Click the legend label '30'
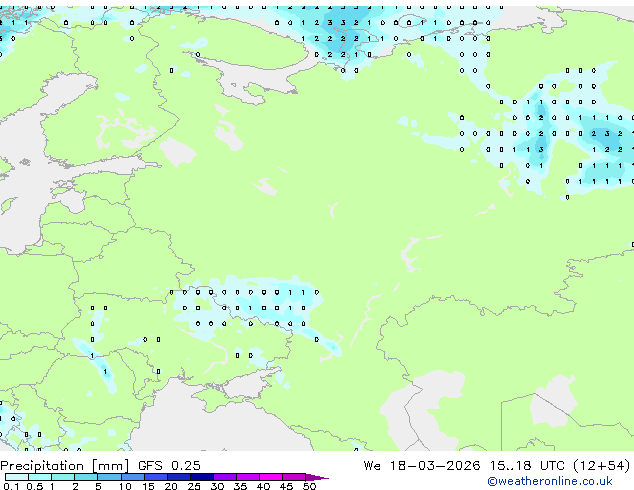The width and height of the screenshot is (634, 490). pyautogui.click(x=217, y=486)
